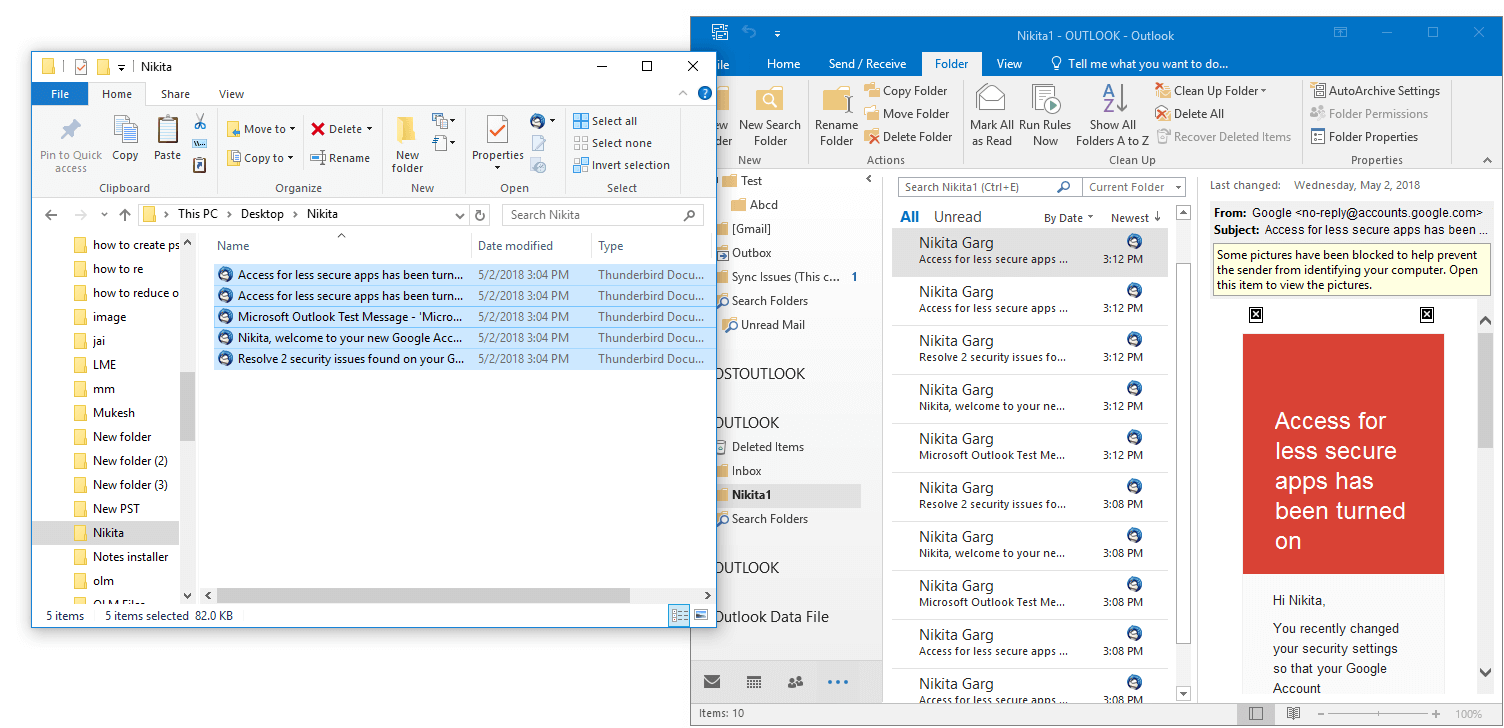Screen dimensions: 1504x728
Task: Click the Explorer Help question mark icon
Action: coord(704,94)
